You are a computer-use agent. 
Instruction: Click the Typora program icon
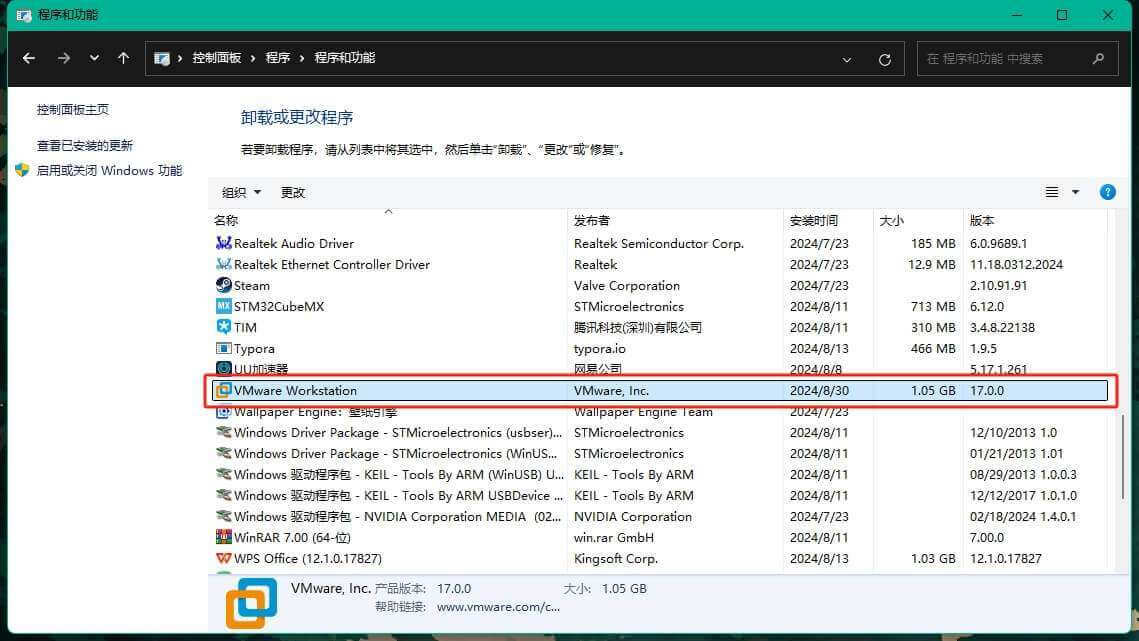(223, 348)
